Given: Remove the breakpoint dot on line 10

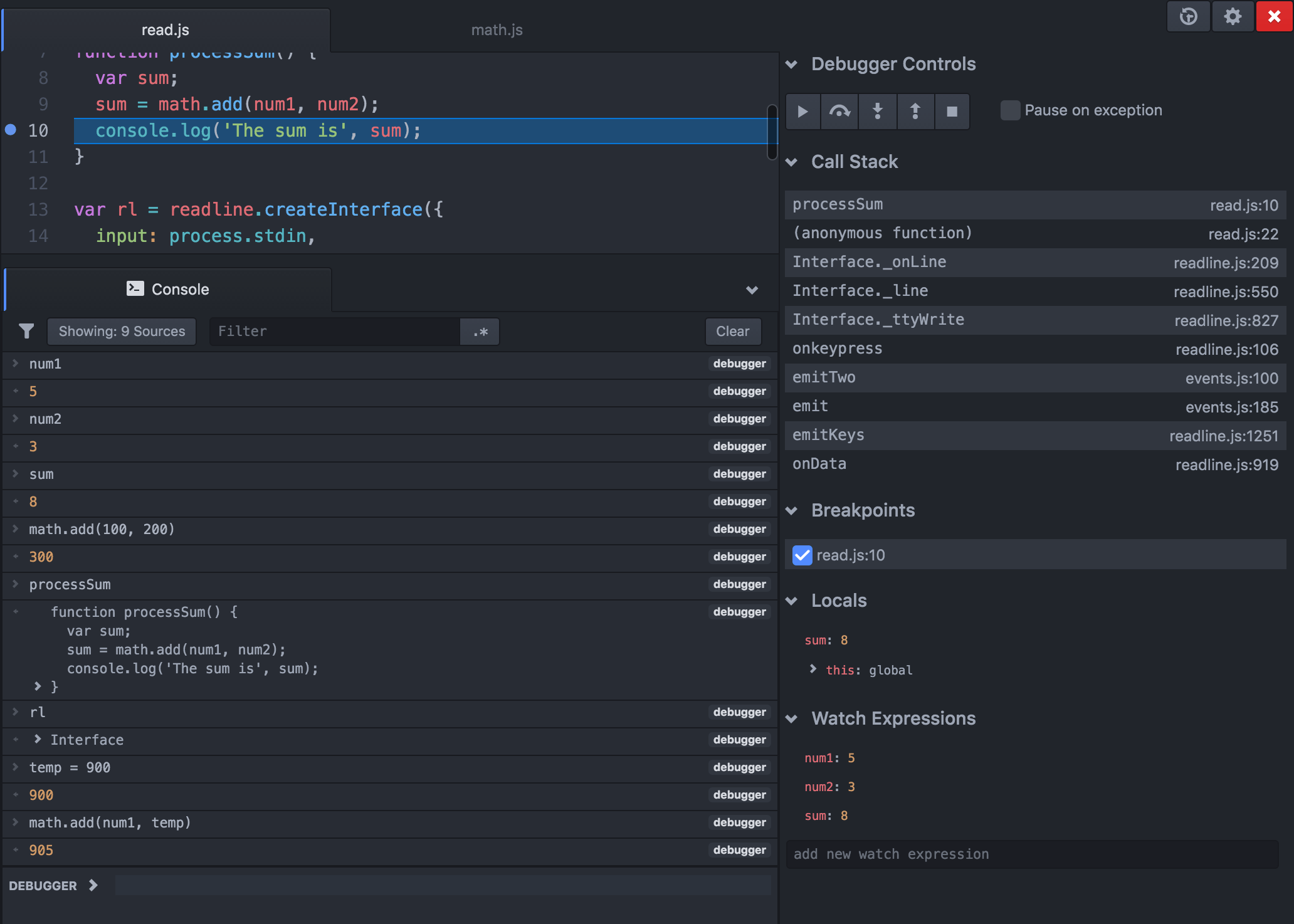Looking at the screenshot, I should [x=11, y=130].
